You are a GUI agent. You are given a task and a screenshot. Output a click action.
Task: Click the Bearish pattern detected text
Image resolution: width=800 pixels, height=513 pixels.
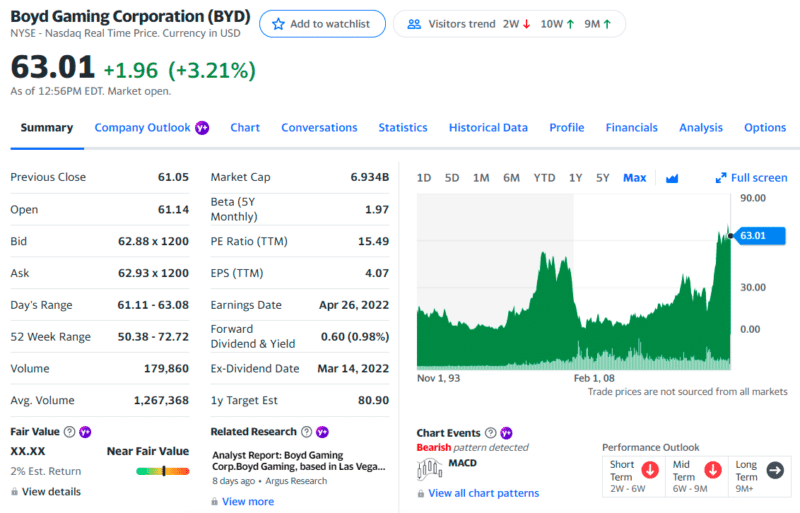[x=472, y=448]
